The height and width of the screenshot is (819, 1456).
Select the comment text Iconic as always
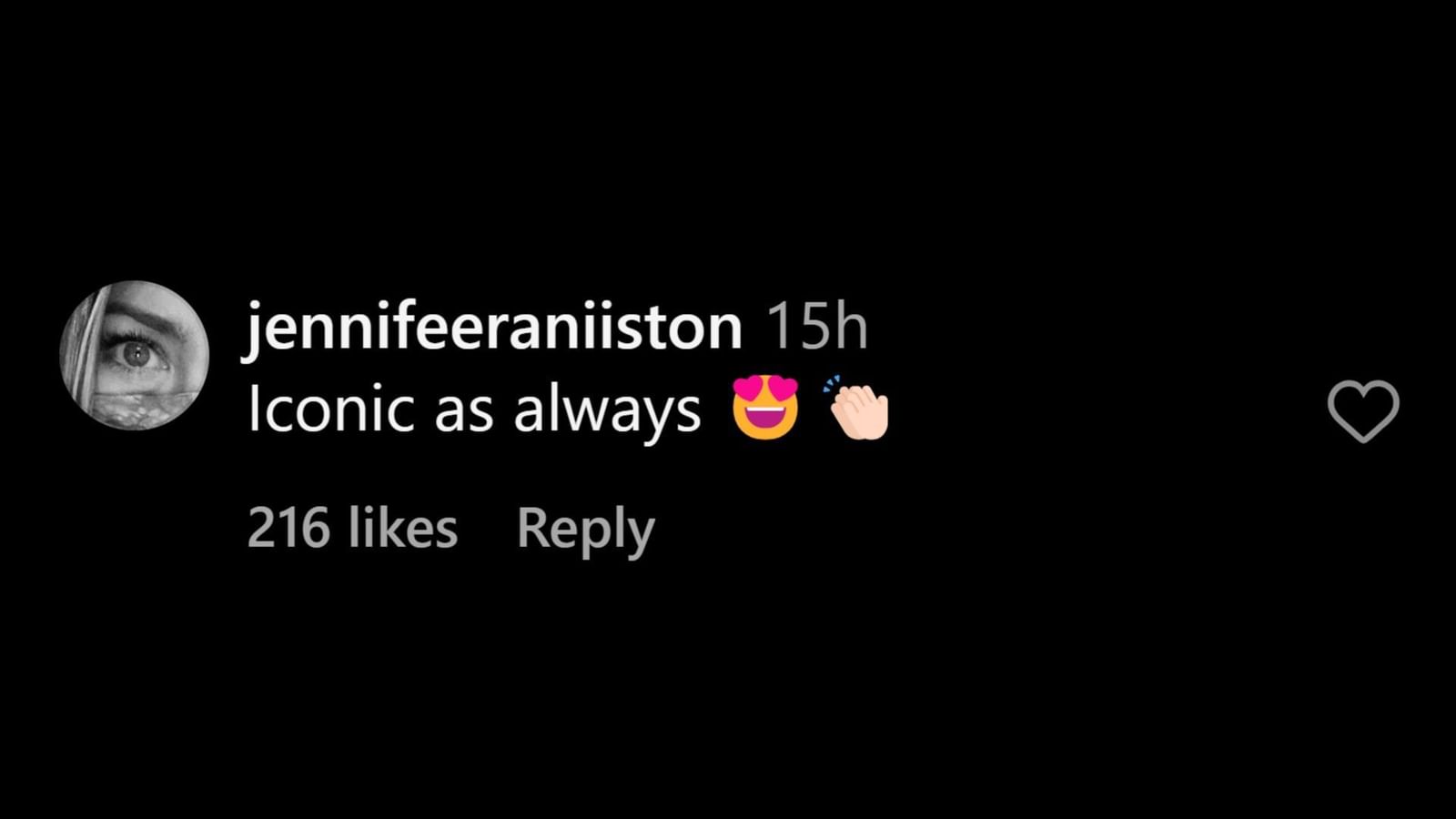[473, 408]
